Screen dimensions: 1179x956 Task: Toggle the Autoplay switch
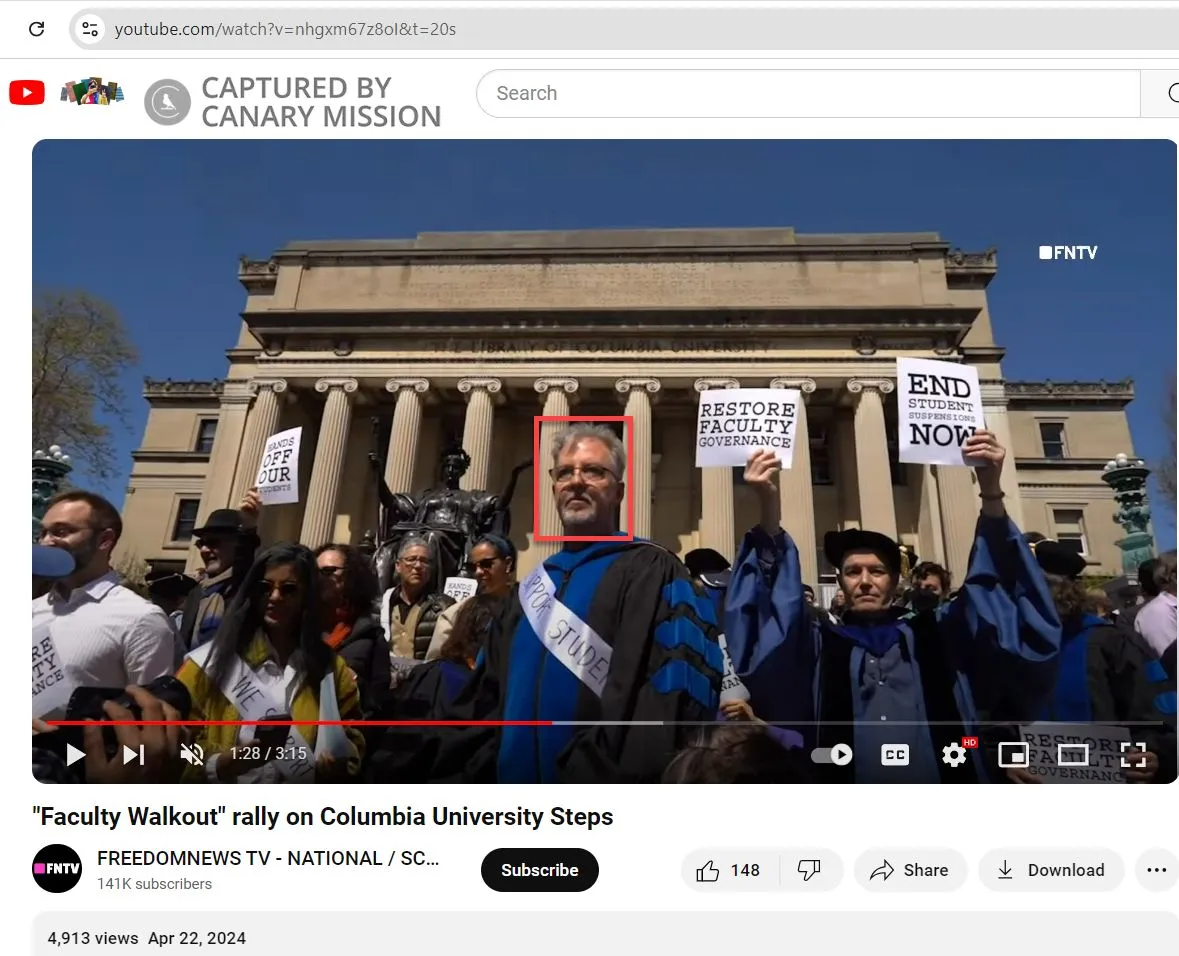click(x=831, y=754)
